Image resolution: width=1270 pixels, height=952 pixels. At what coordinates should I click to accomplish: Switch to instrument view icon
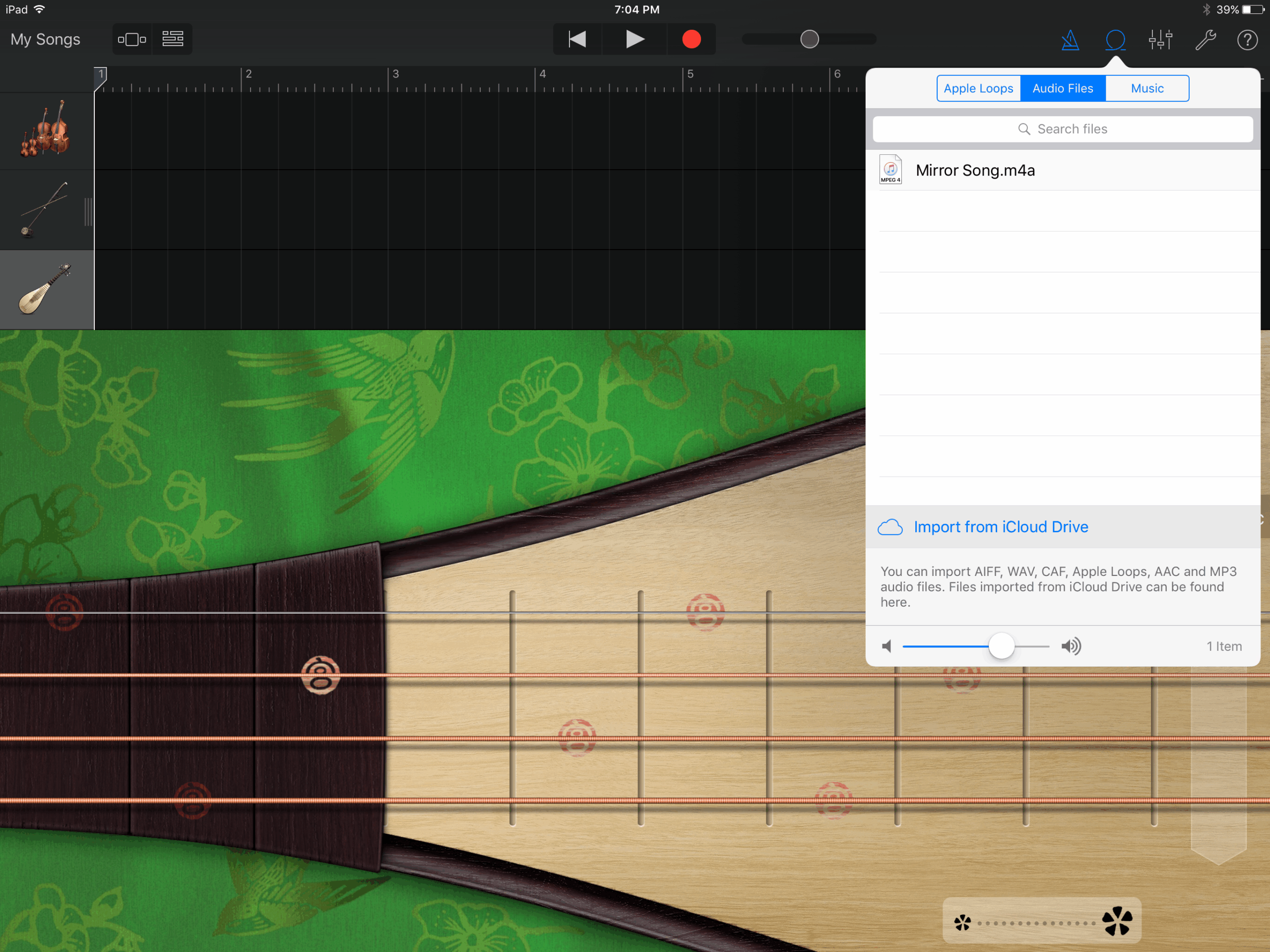132,39
